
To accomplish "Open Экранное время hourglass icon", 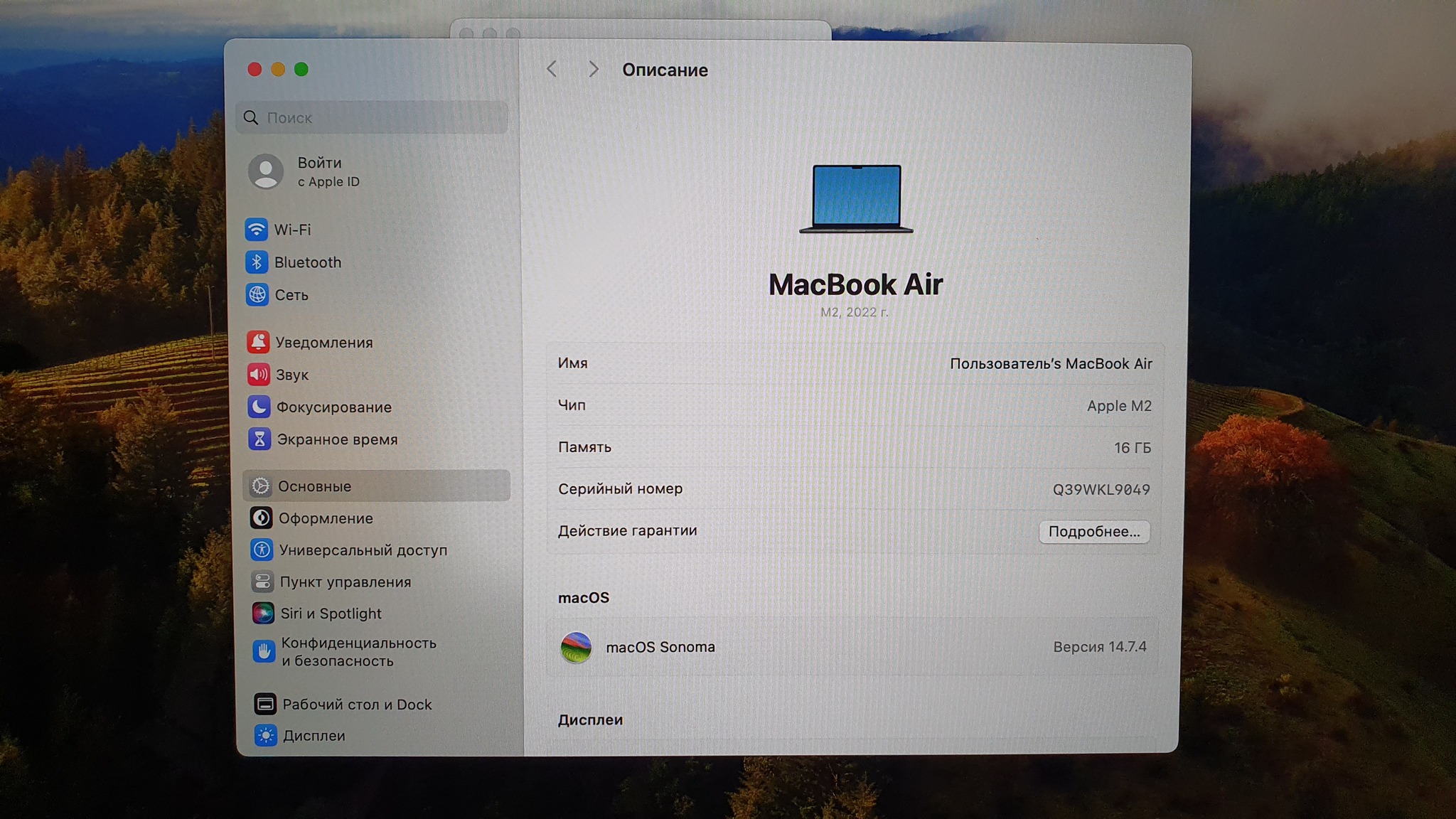I will 259,439.
